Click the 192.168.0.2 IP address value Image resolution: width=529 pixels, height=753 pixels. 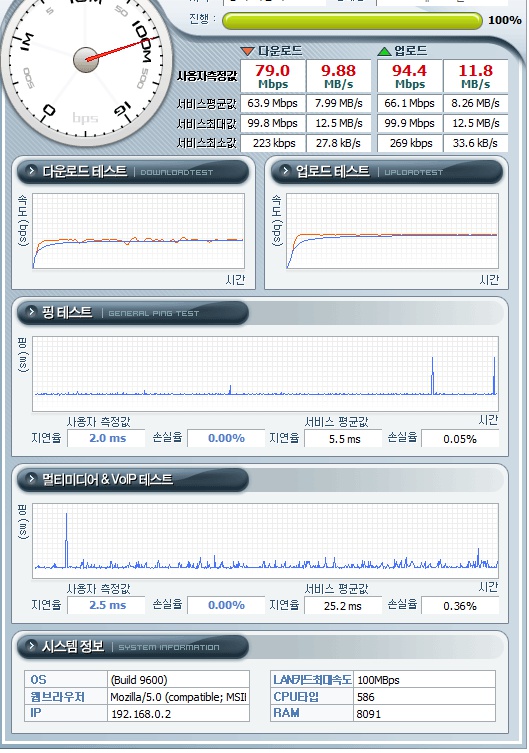pyautogui.click(x=178, y=713)
